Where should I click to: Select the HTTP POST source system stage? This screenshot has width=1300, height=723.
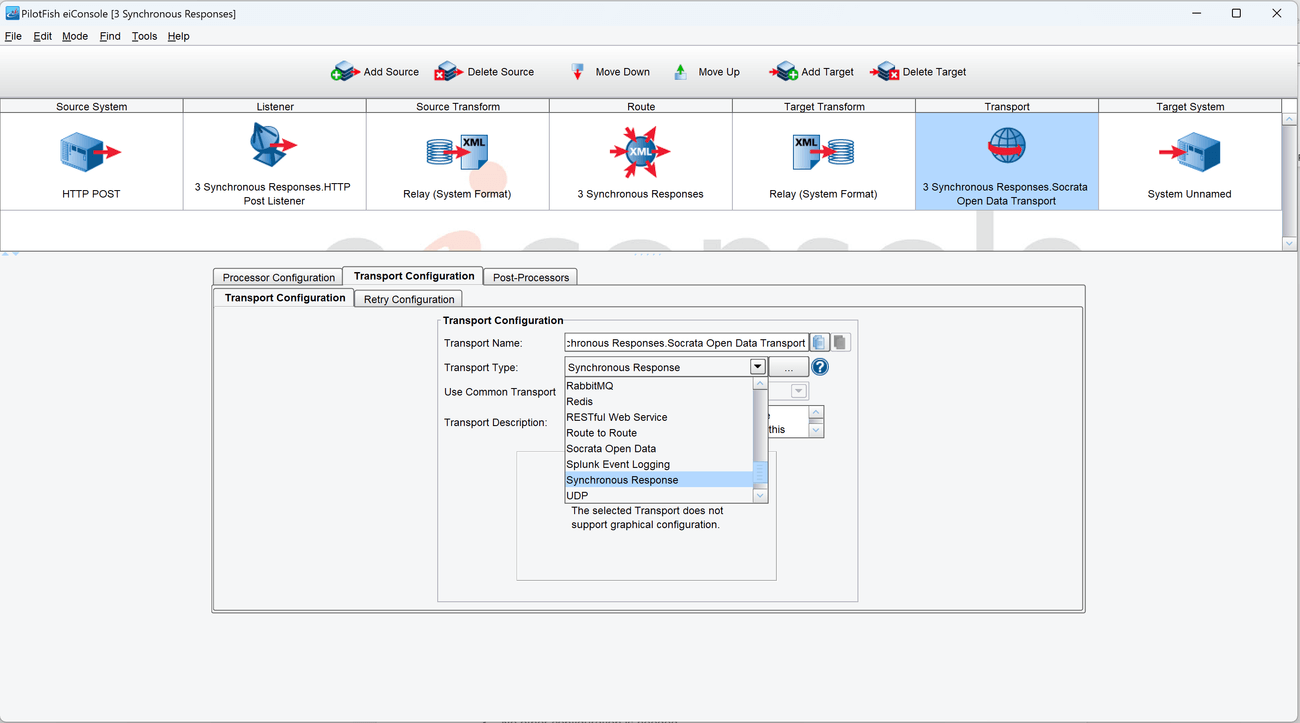[91, 161]
